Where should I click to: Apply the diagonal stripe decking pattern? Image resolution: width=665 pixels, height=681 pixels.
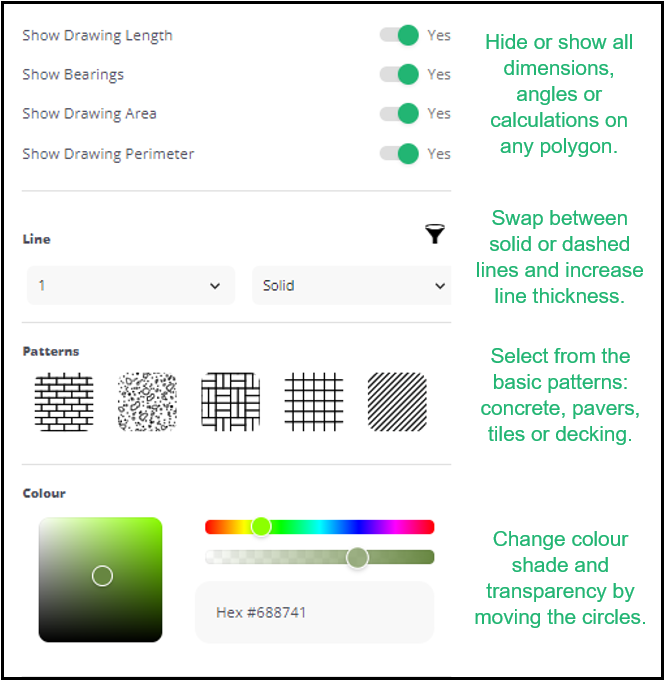point(397,402)
